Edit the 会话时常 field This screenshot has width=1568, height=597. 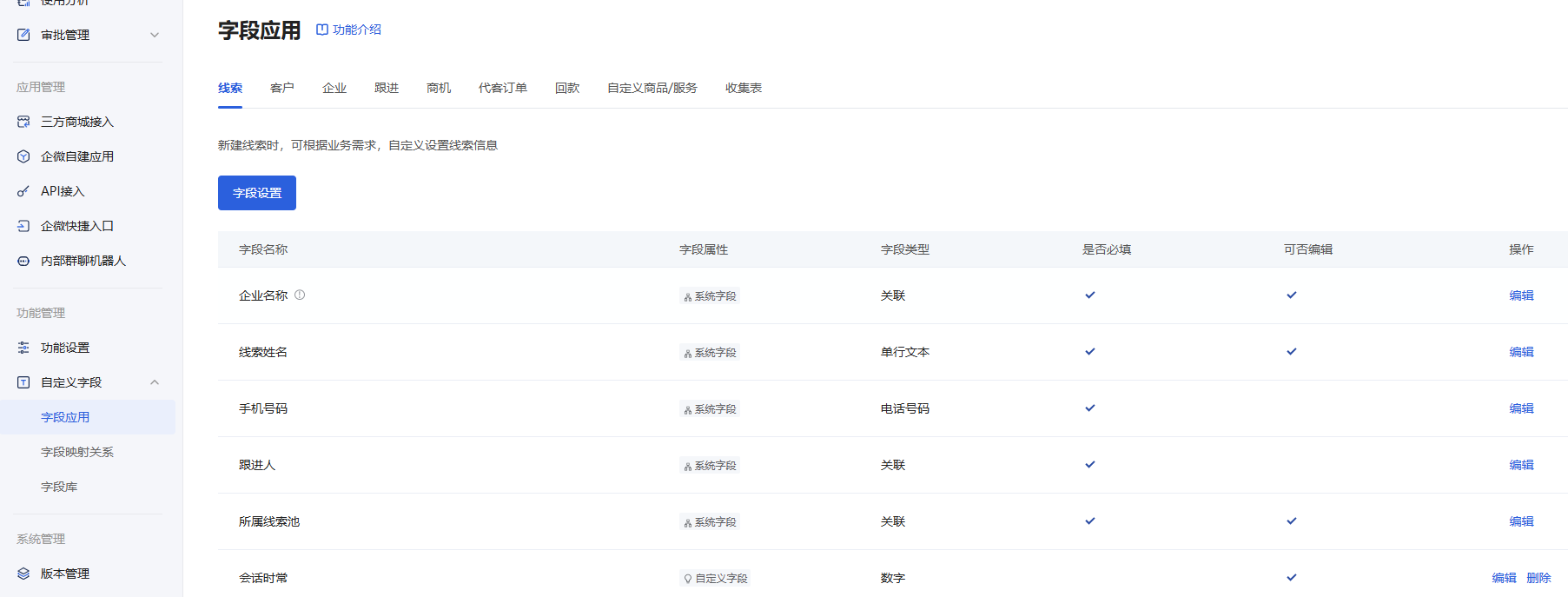[x=1504, y=578]
